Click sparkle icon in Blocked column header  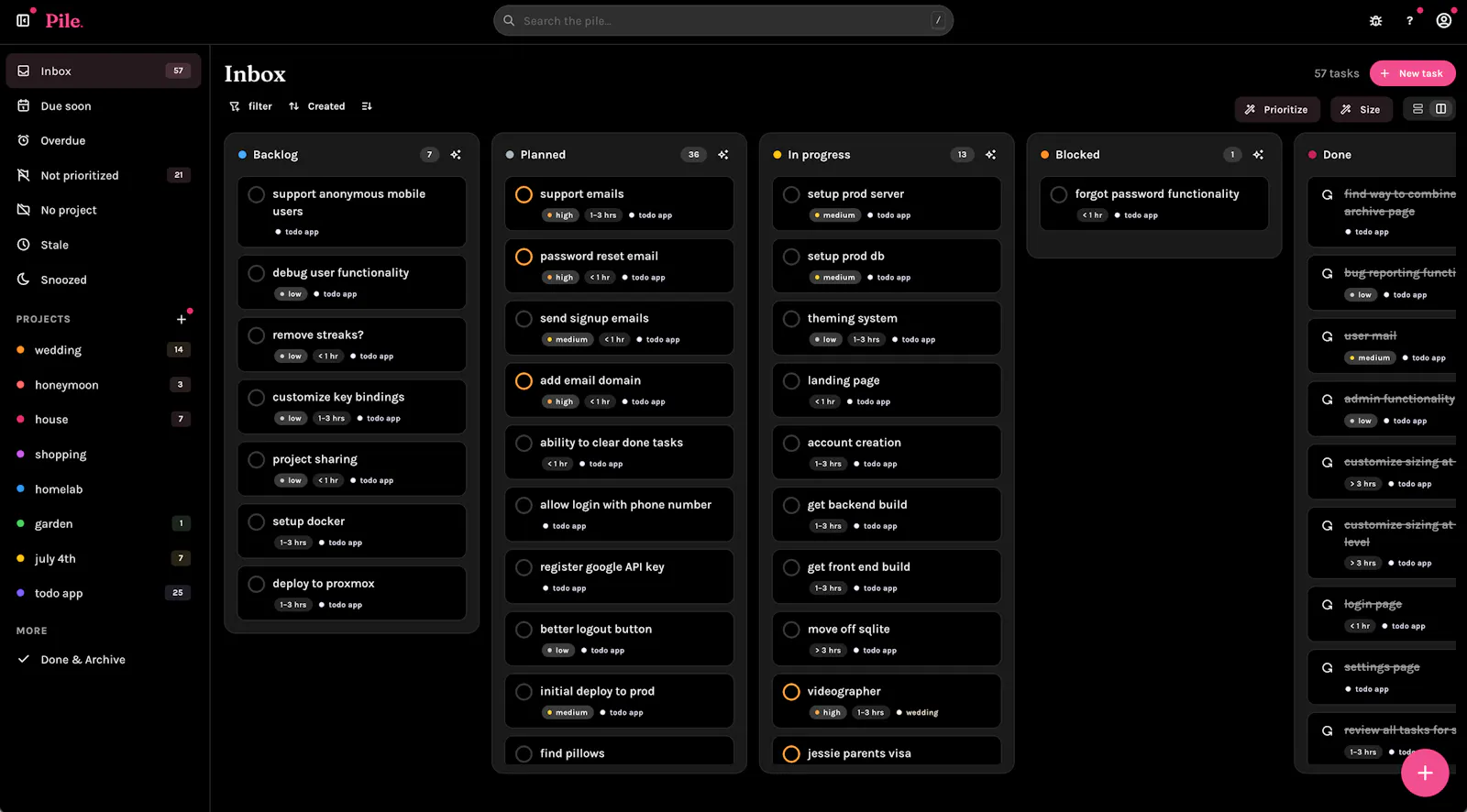pyautogui.click(x=1258, y=155)
